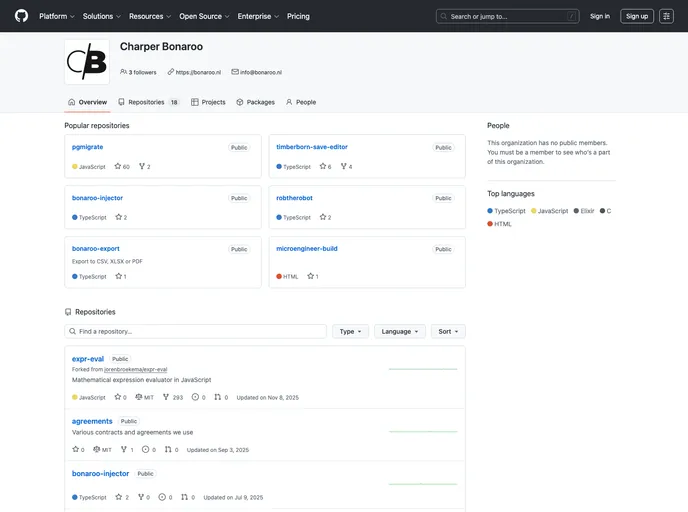Open the appearance settings icon in header
The image size is (688, 512).
tap(666, 16)
